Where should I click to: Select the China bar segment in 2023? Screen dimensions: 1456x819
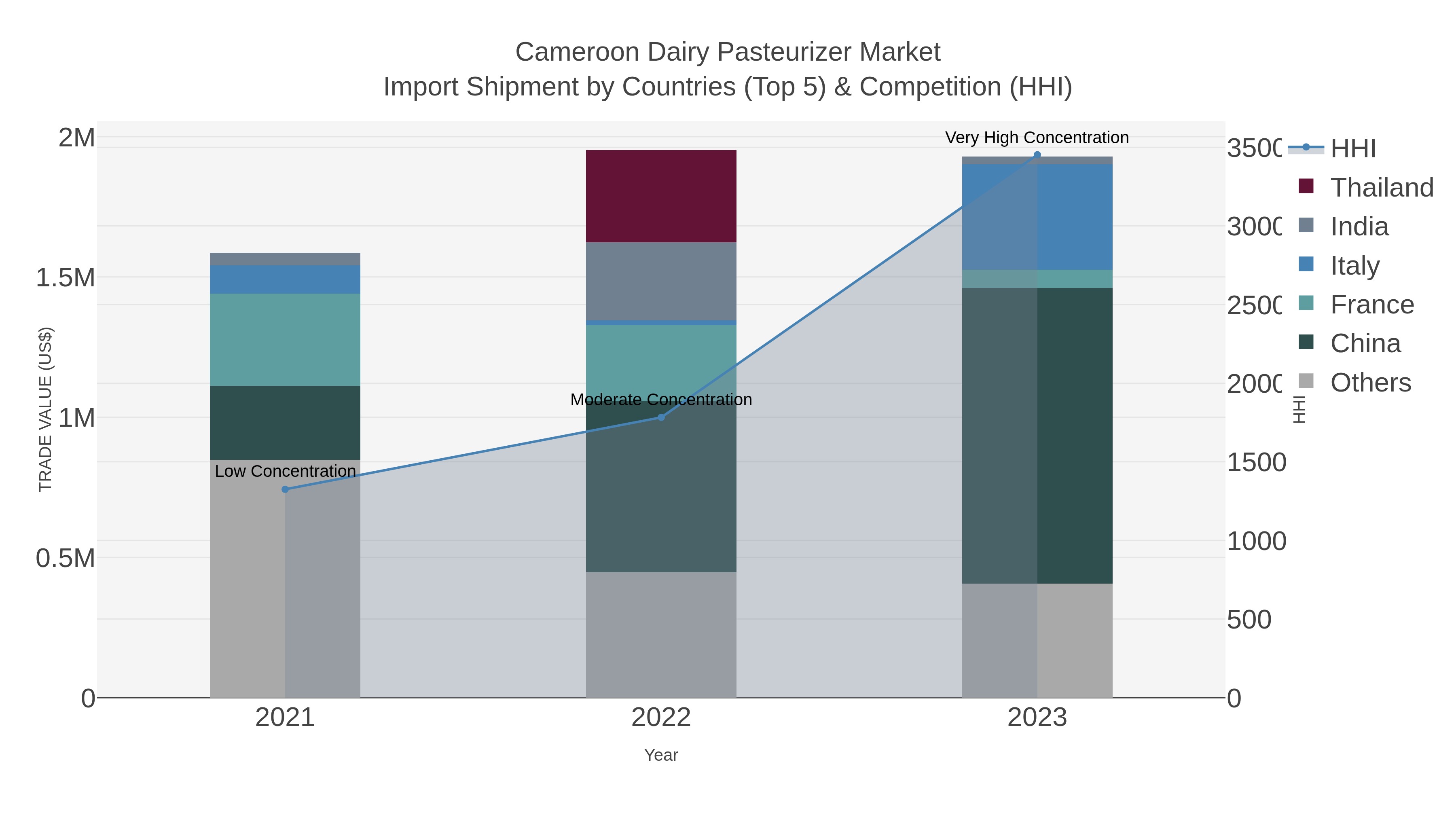point(1037,436)
